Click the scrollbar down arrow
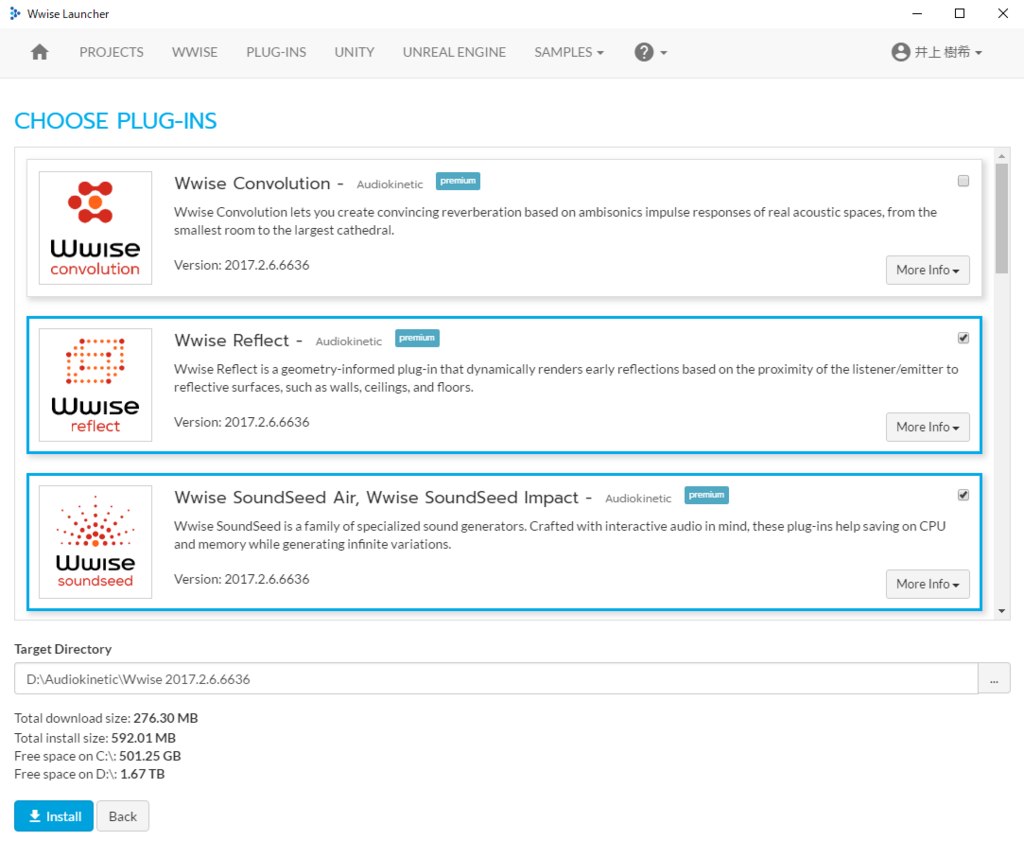Image resolution: width=1024 pixels, height=841 pixels. point(1002,611)
